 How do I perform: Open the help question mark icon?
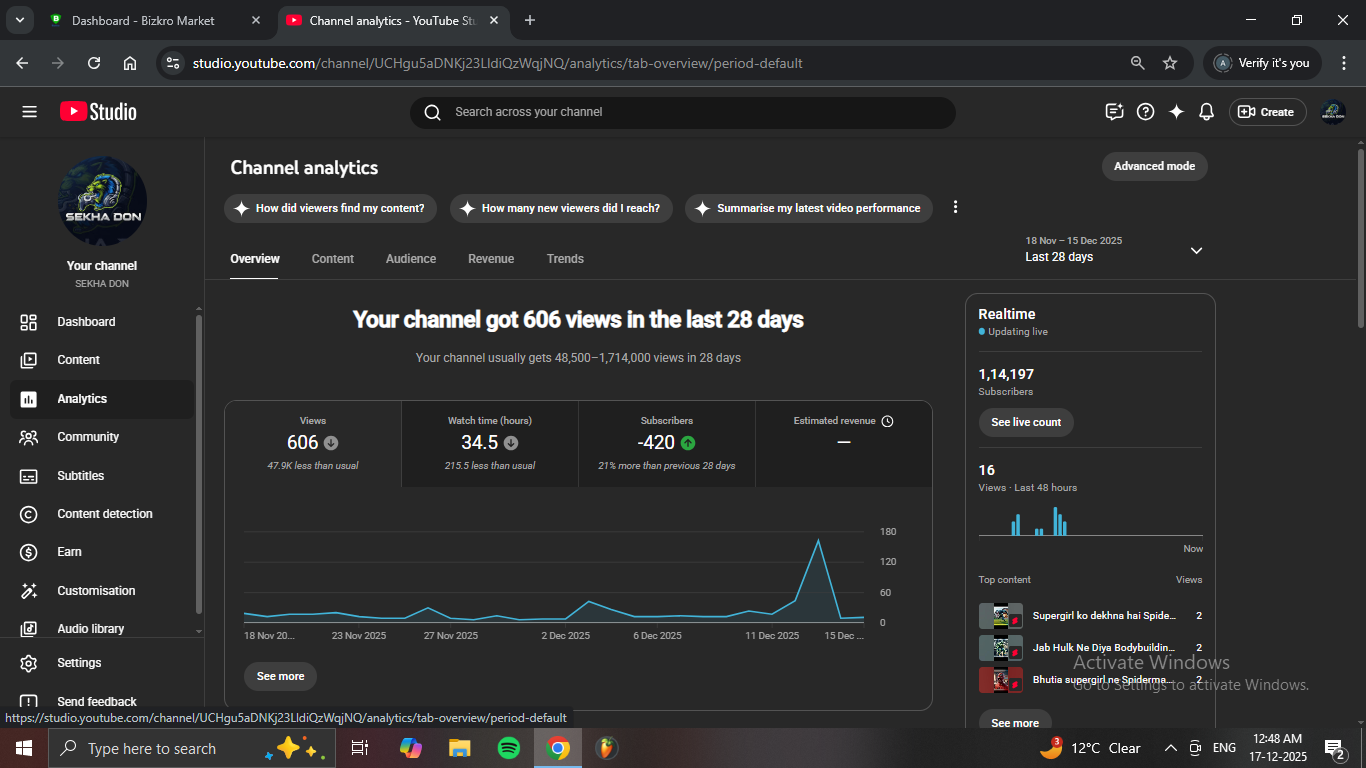pyautogui.click(x=1146, y=112)
